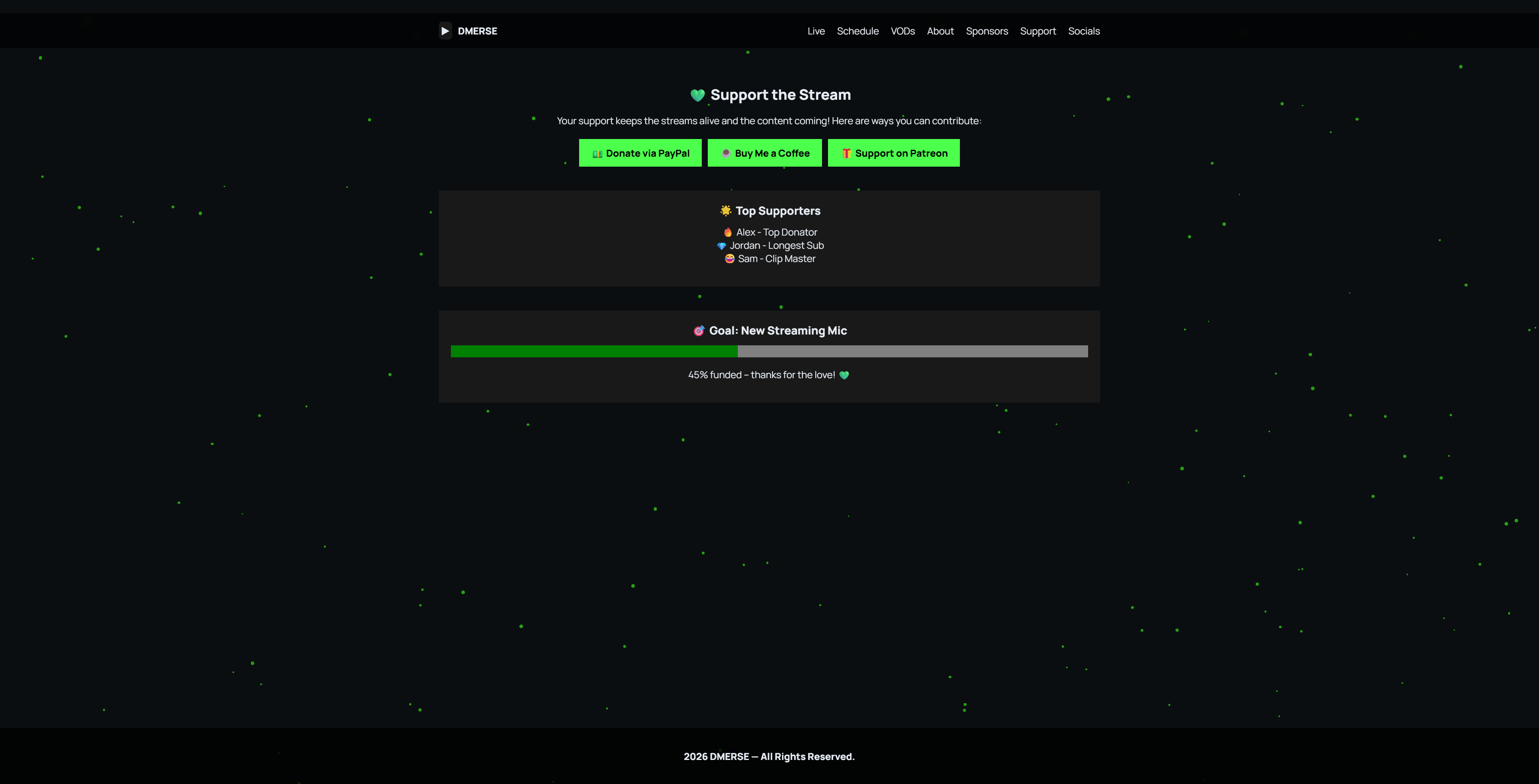Click the heart icon after the 45% funded message
This screenshot has width=1539, height=784.
point(844,375)
